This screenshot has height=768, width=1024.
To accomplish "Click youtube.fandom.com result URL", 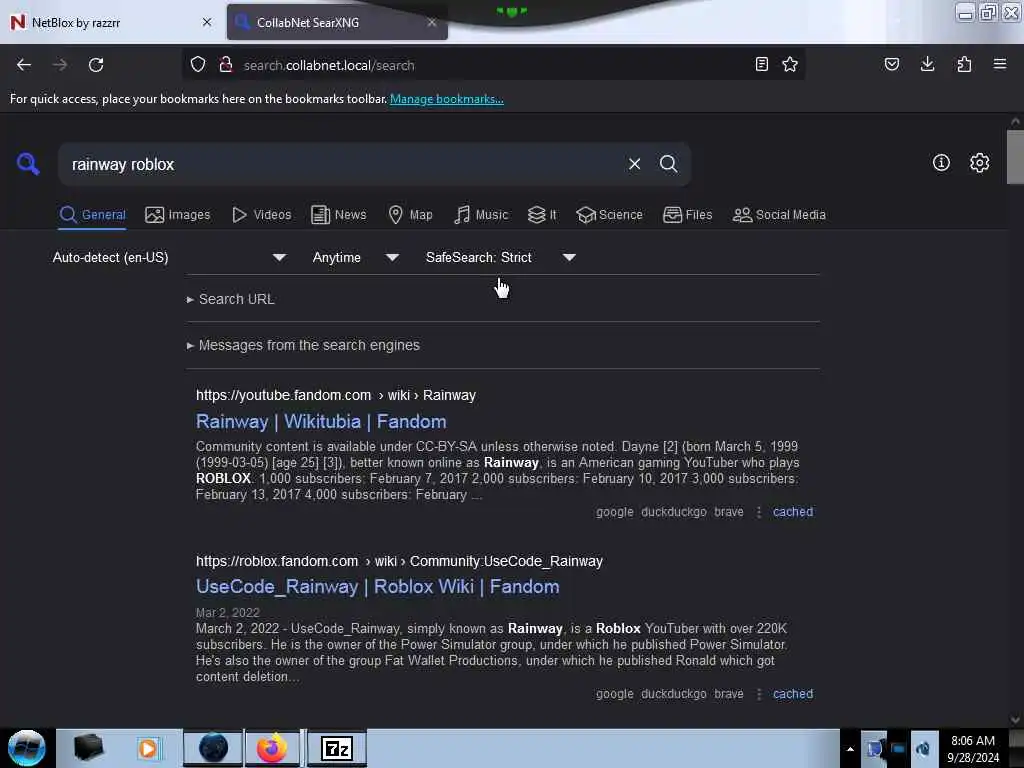I will pos(336,395).
